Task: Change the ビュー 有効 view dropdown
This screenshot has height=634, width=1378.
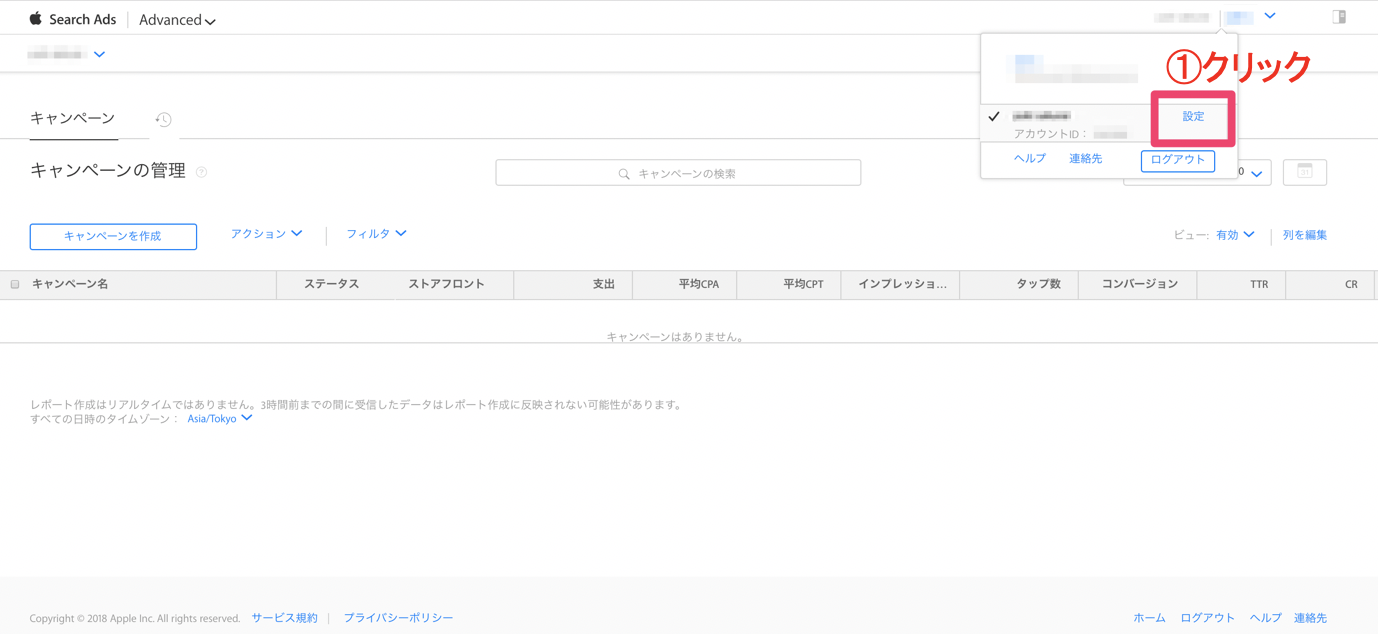Action: (1235, 235)
